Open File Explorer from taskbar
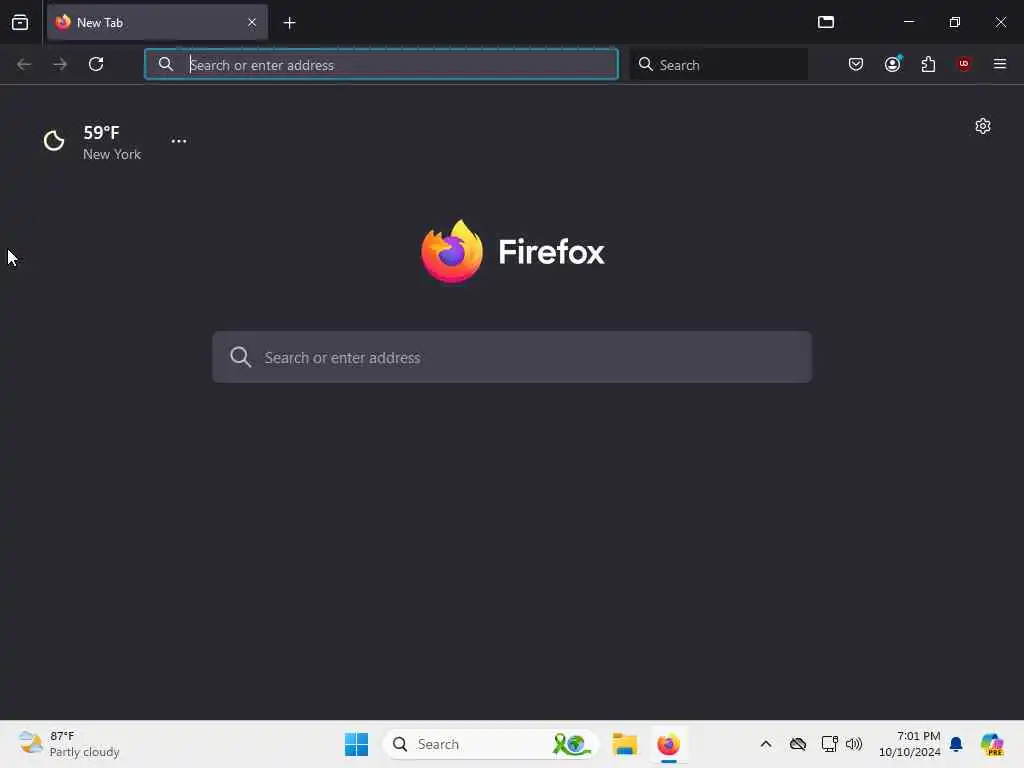The image size is (1024, 768). [624, 744]
